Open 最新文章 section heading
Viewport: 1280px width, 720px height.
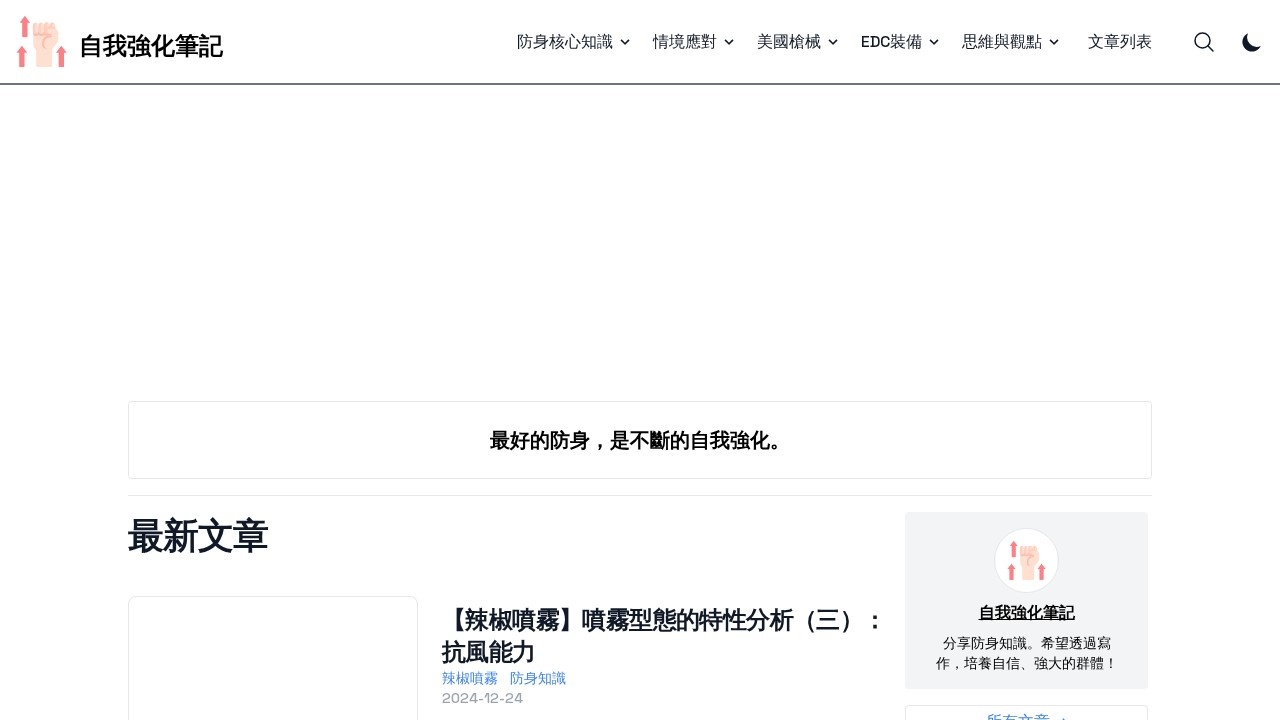tap(197, 537)
